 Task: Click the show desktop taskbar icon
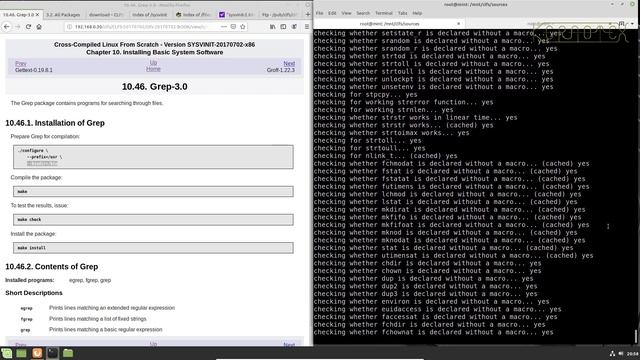(x=21, y=353)
